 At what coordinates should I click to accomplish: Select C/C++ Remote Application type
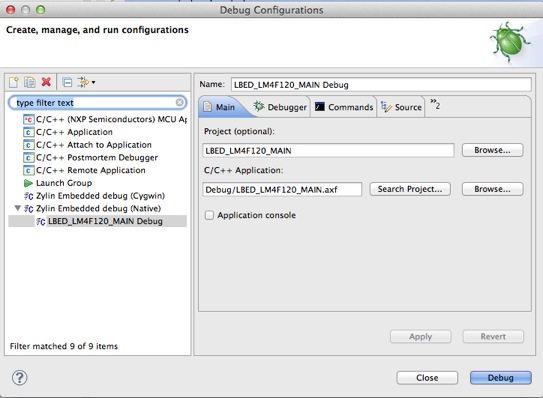pyautogui.click(x=91, y=170)
